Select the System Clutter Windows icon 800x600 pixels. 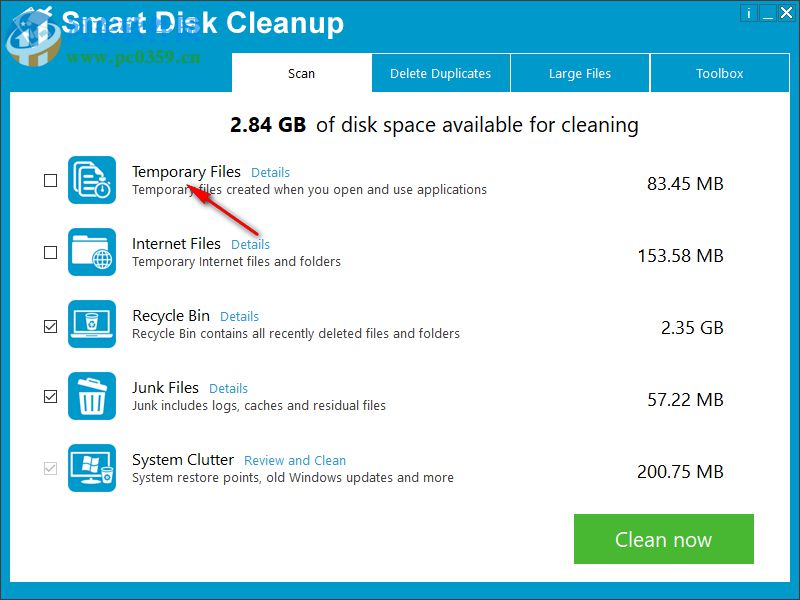point(93,468)
